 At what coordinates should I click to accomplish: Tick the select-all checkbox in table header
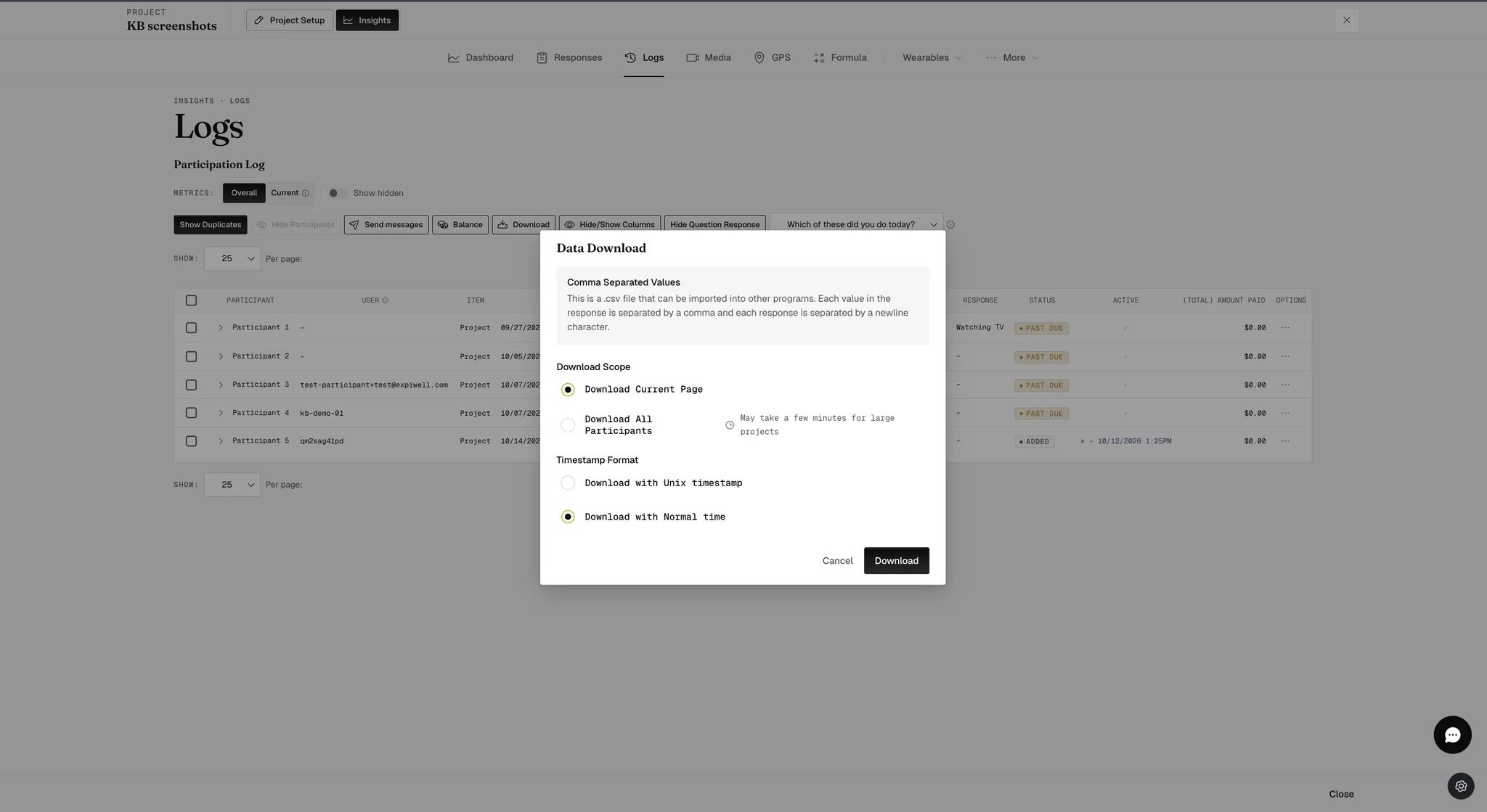191,300
